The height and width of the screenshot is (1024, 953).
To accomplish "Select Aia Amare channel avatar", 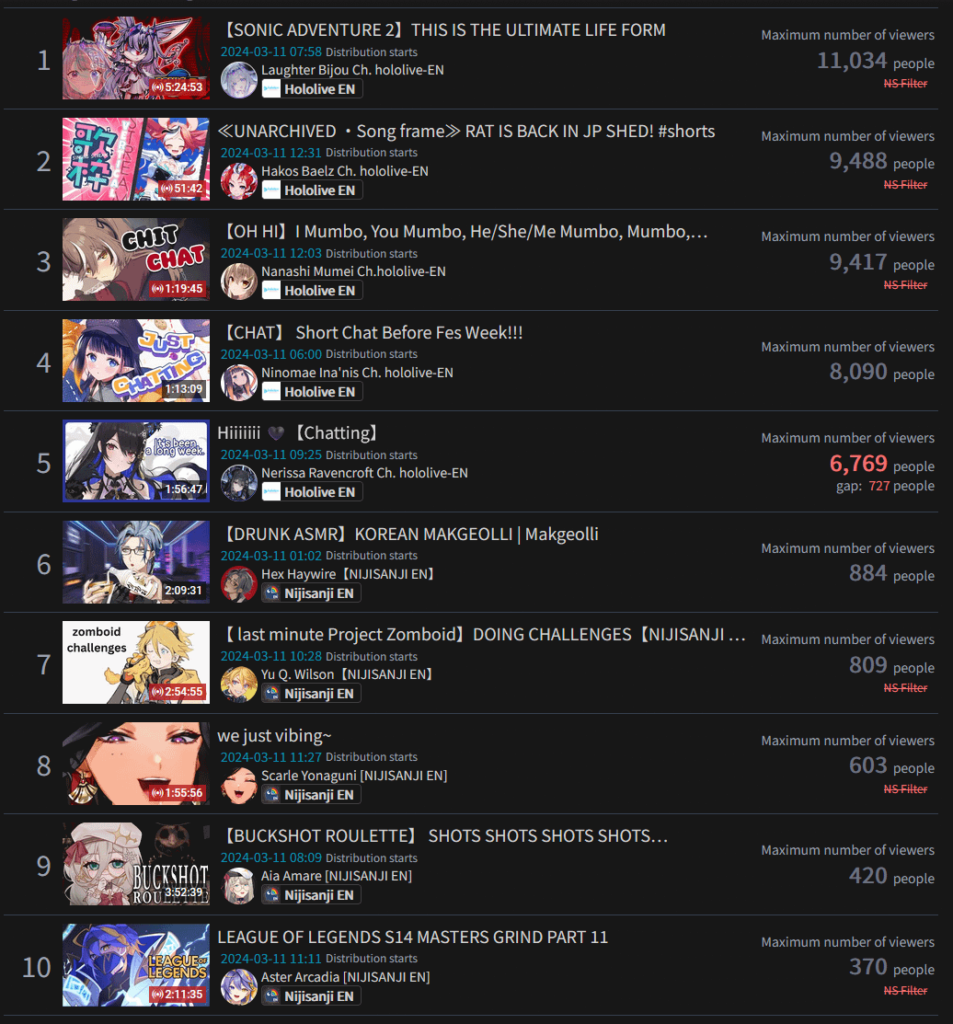I will [238, 886].
